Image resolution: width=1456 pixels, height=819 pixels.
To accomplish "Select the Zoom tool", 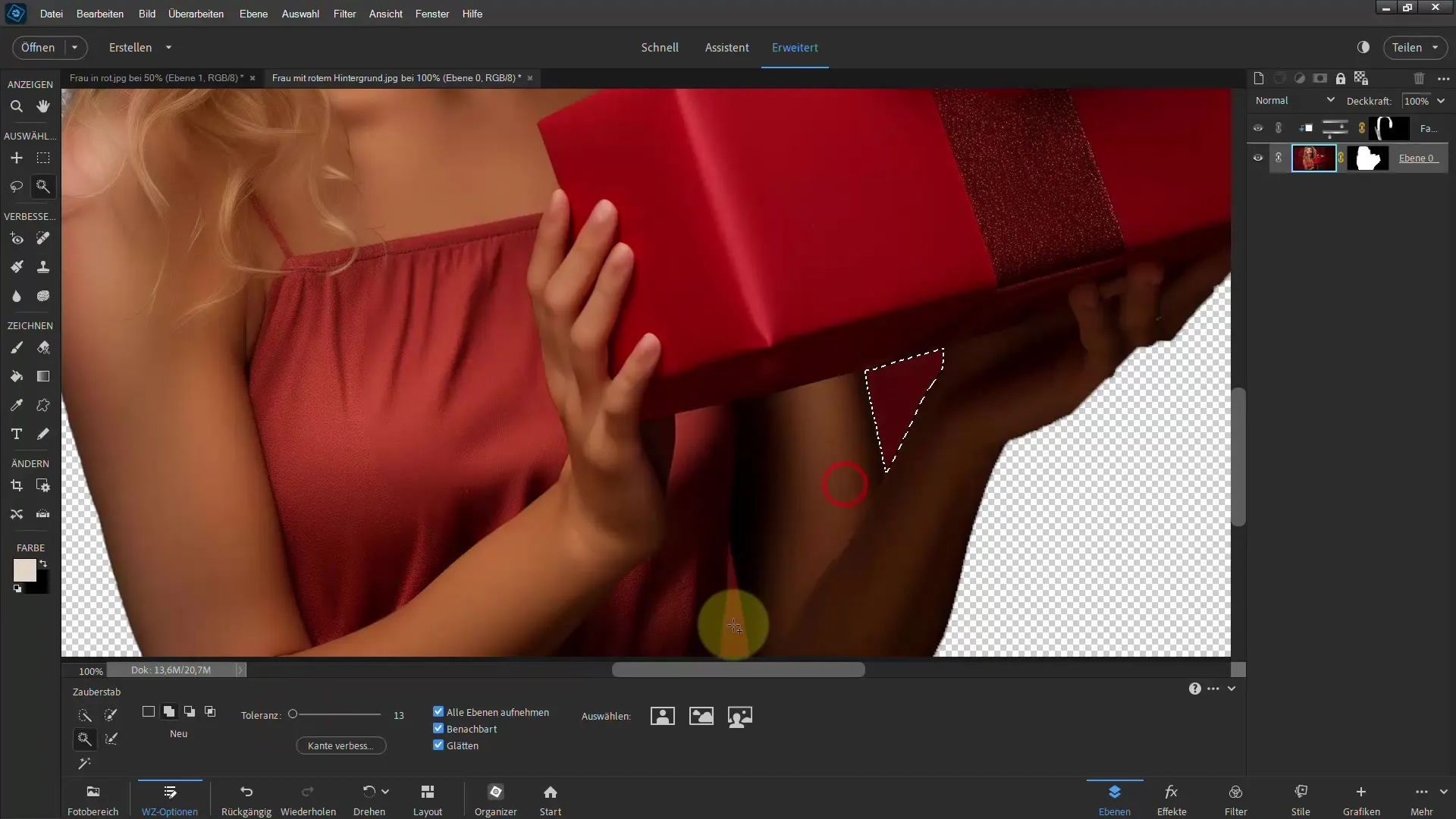I will pos(16,106).
